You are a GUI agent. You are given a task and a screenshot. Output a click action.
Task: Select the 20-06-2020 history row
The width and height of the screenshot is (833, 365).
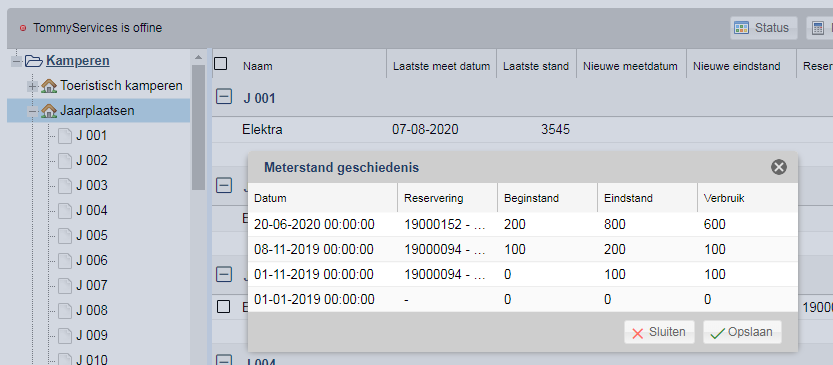(523, 225)
